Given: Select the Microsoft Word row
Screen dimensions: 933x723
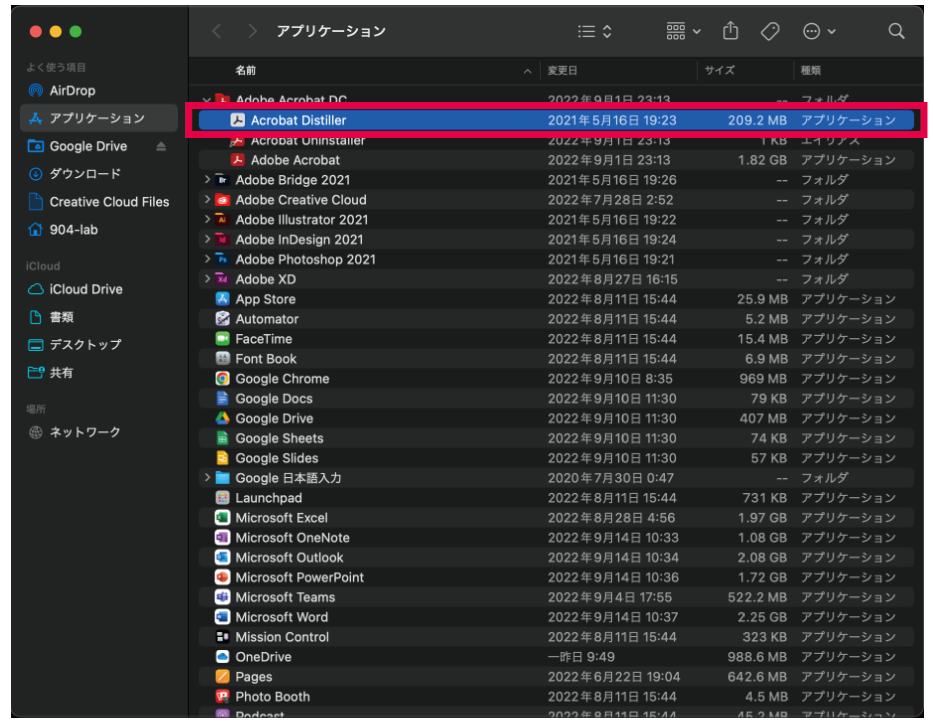Looking at the screenshot, I should click(281, 617).
